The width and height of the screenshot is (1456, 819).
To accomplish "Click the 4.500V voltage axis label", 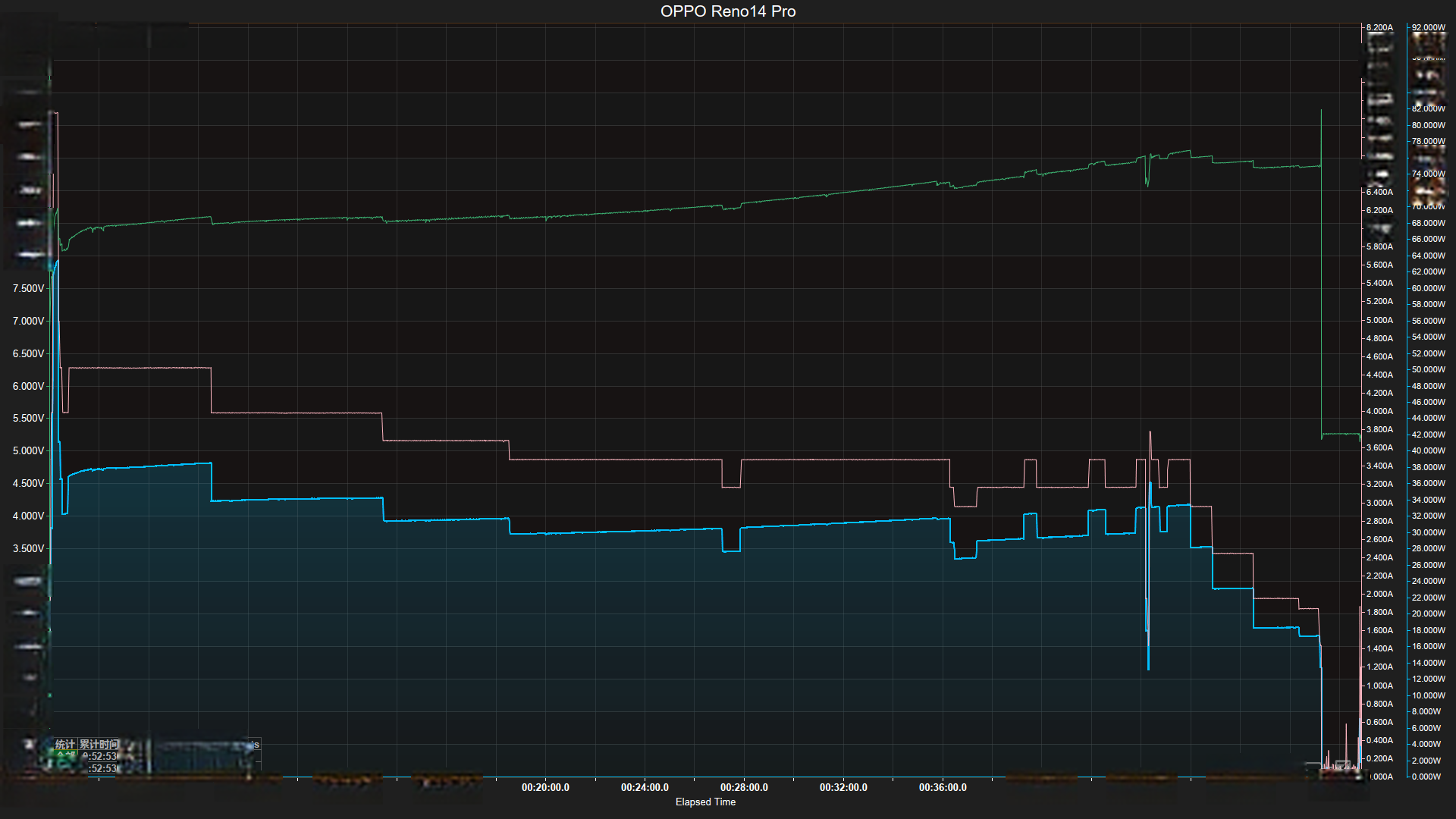I will (28, 484).
